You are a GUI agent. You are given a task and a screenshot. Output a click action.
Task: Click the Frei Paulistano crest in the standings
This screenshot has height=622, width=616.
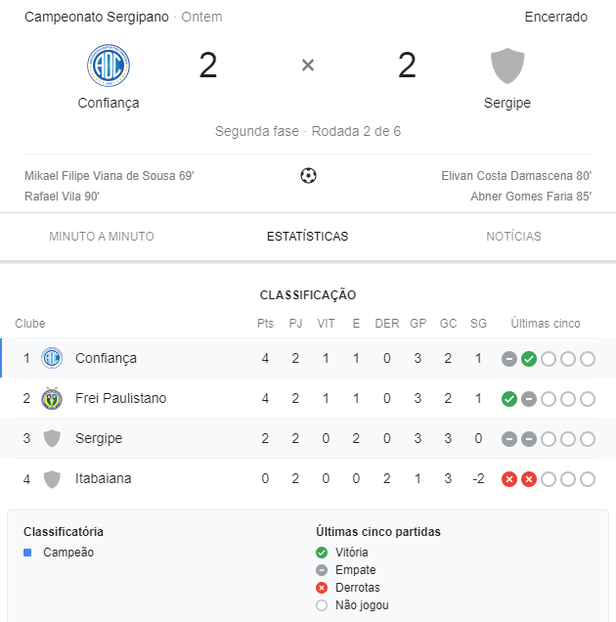click(52, 398)
